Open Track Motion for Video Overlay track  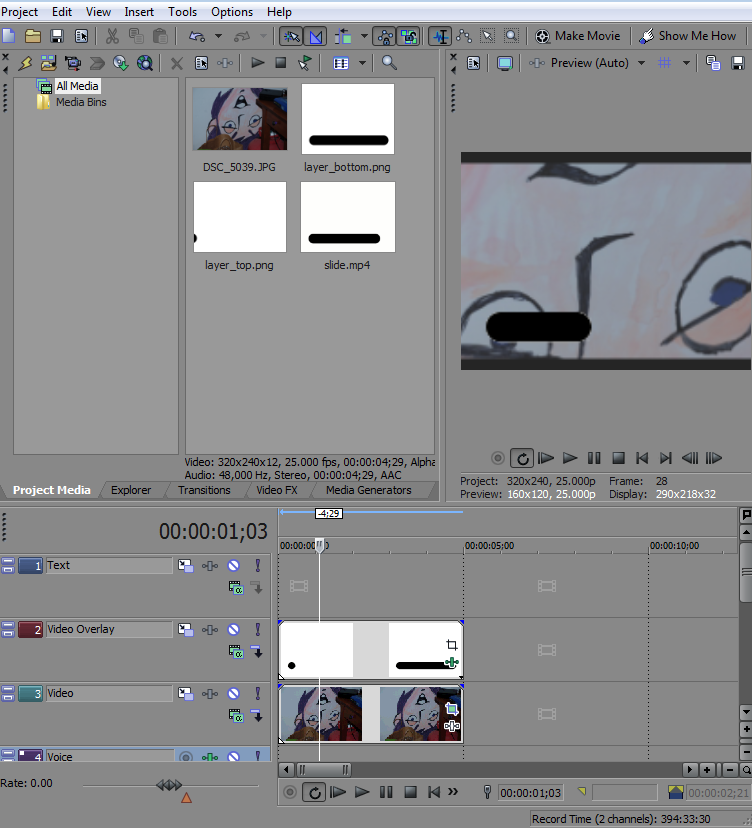185,629
